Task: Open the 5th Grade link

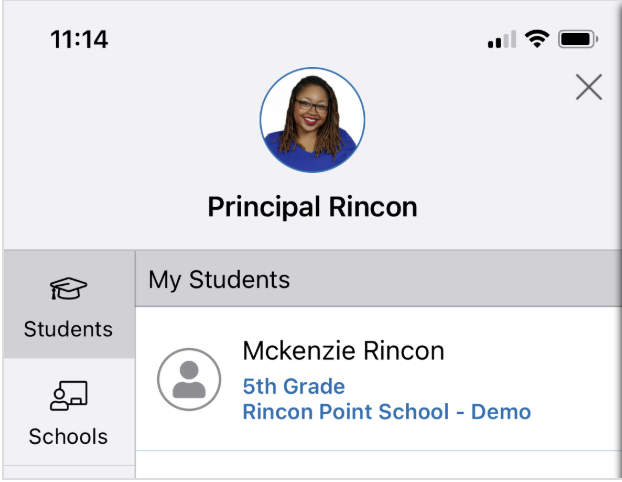Action: [294, 386]
